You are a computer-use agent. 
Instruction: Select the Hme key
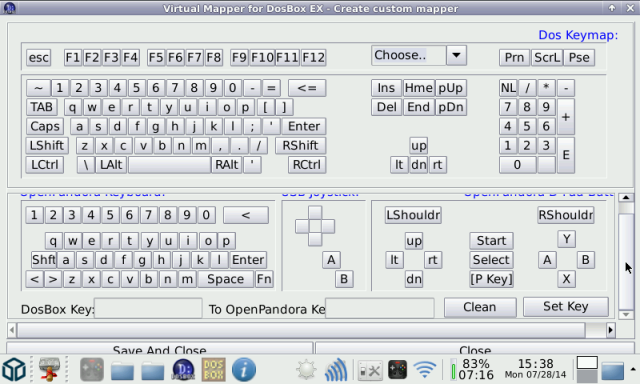[418, 88]
